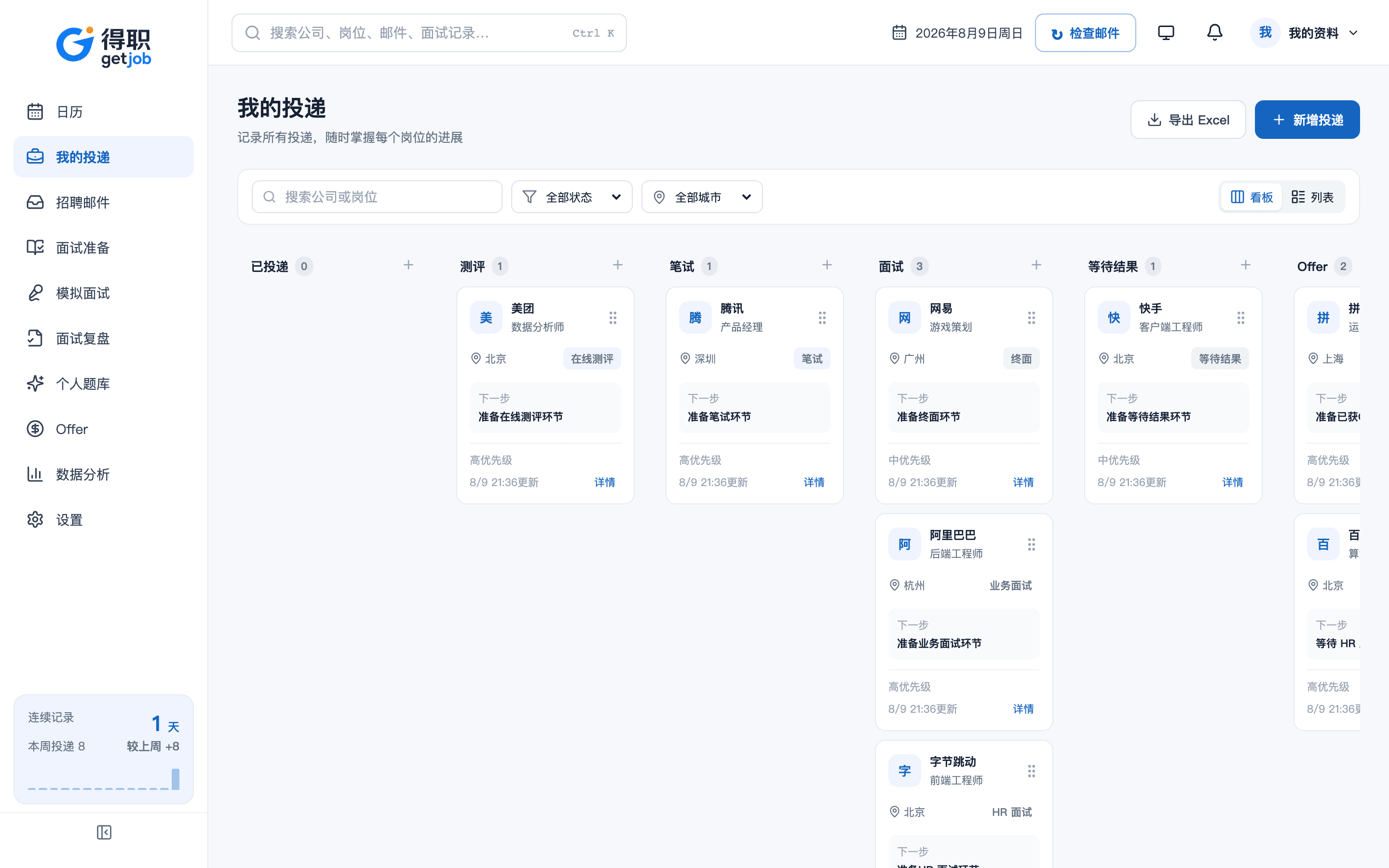Click 笔试 status tag on 腾讯 card
Image resolution: width=1389 pixels, height=868 pixels.
(812, 359)
